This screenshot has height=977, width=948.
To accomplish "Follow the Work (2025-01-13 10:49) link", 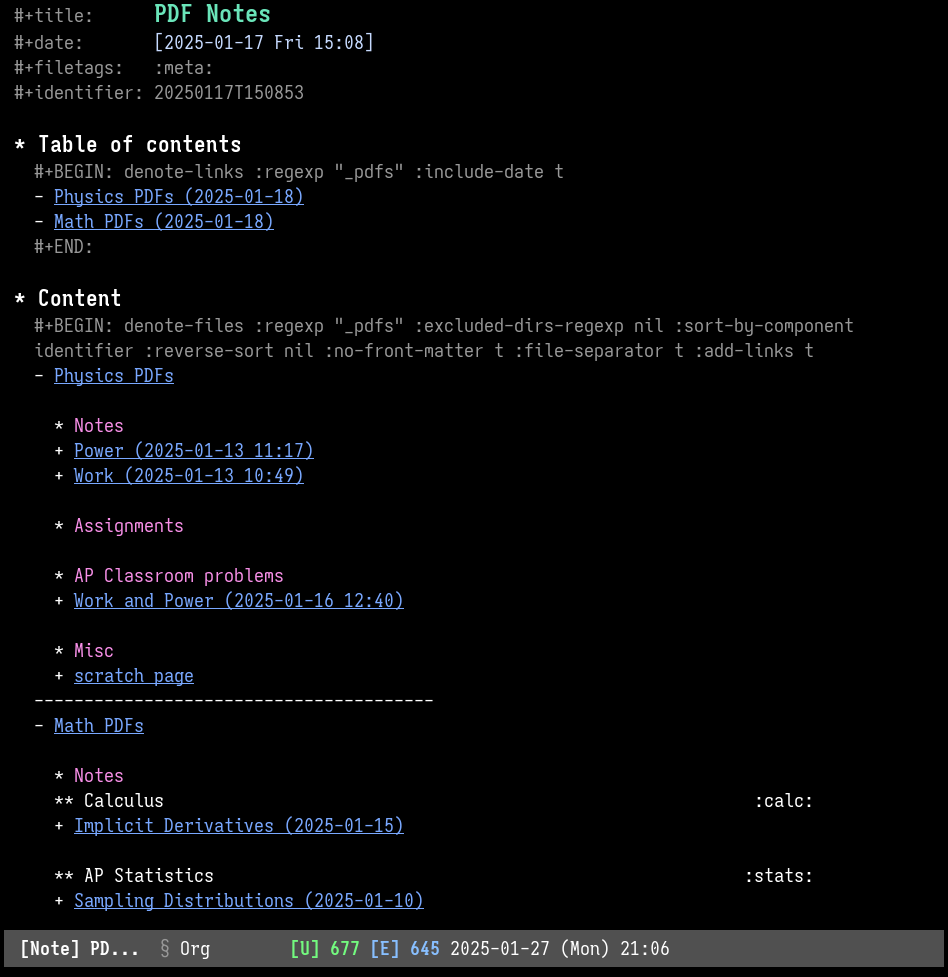I will pyautogui.click(x=189, y=475).
